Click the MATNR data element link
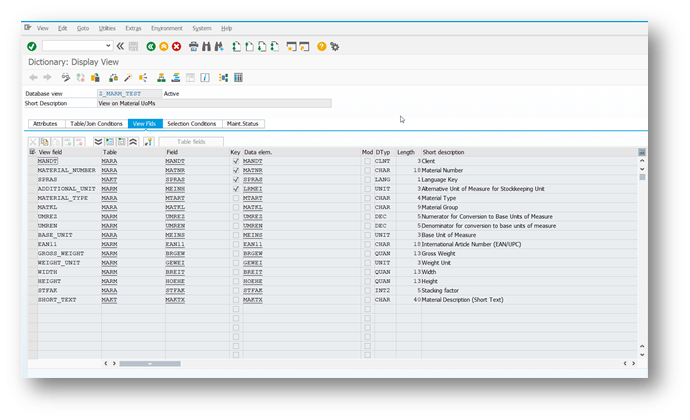The width and height of the screenshot is (690, 420). pyautogui.click(x=253, y=170)
